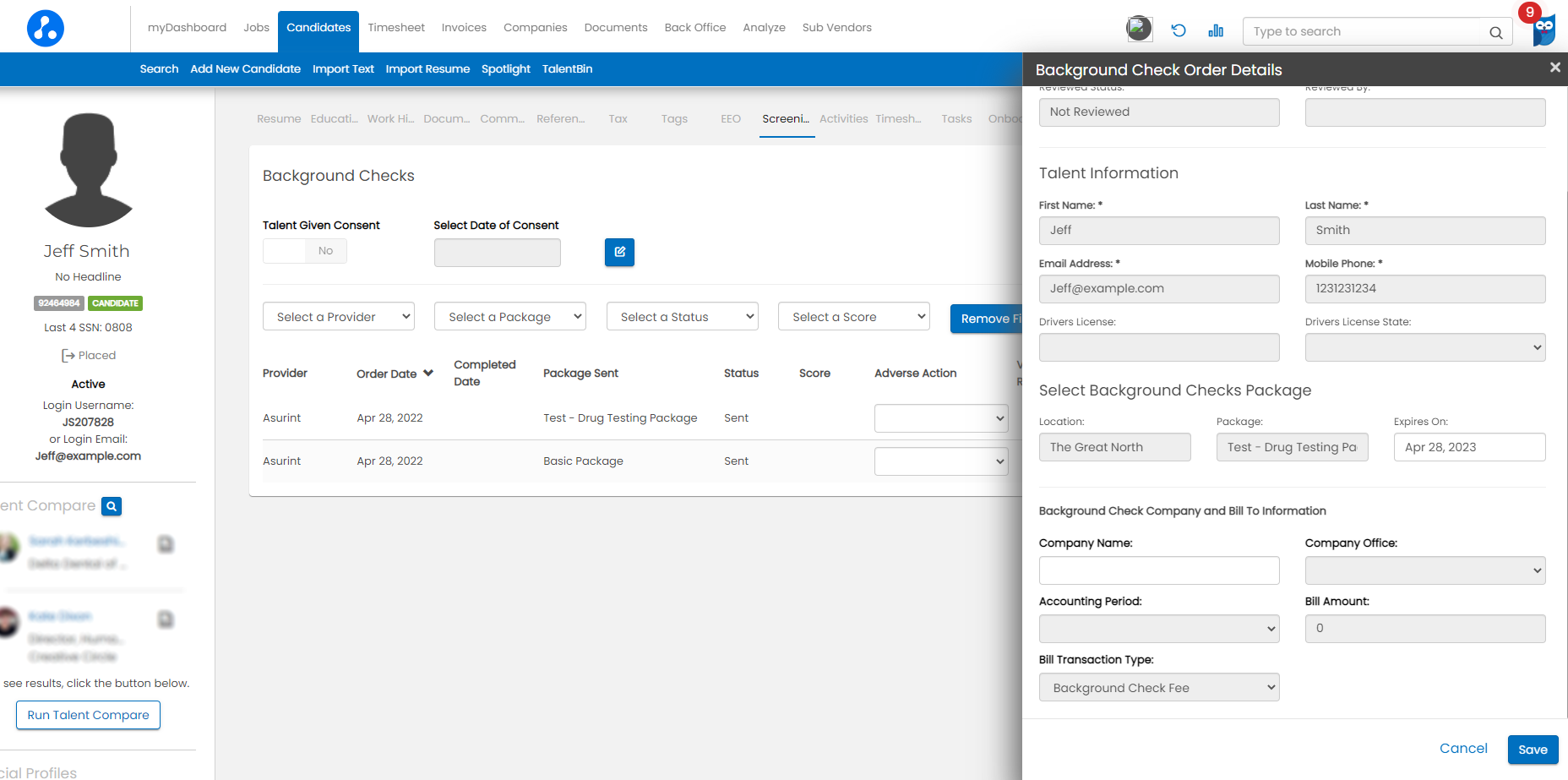The image size is (1568, 780).
Task: Switch to the Activities tab
Action: point(843,119)
